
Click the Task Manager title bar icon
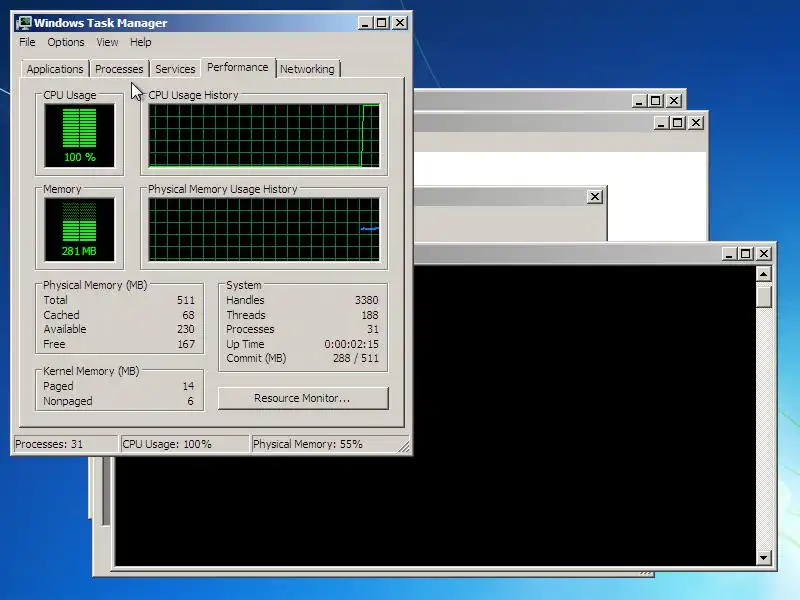coord(23,23)
